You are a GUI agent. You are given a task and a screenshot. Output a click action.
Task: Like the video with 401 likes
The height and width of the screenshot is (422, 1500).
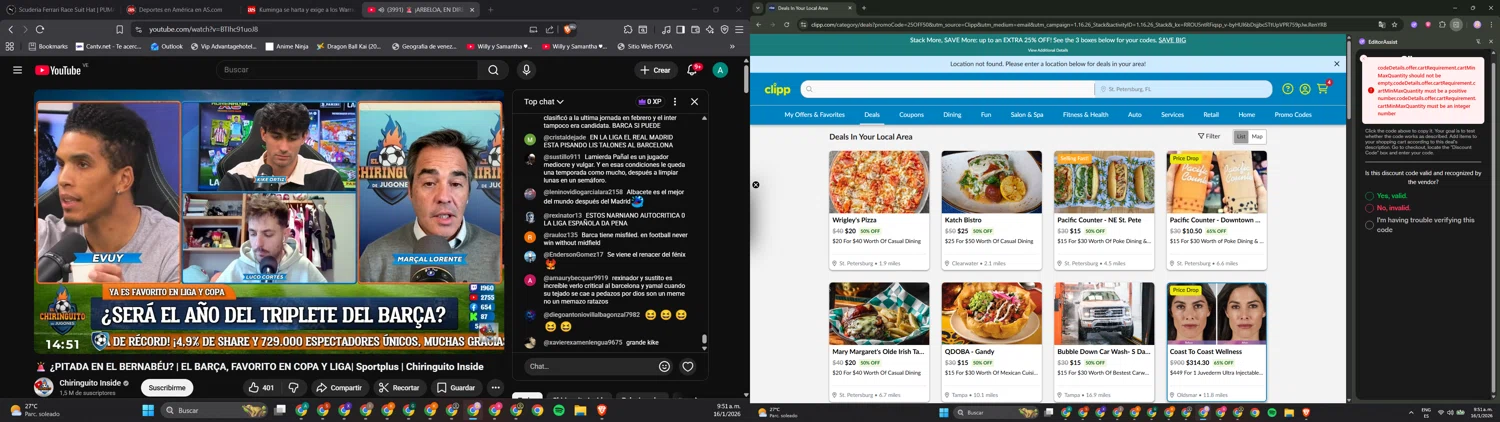(x=261, y=387)
